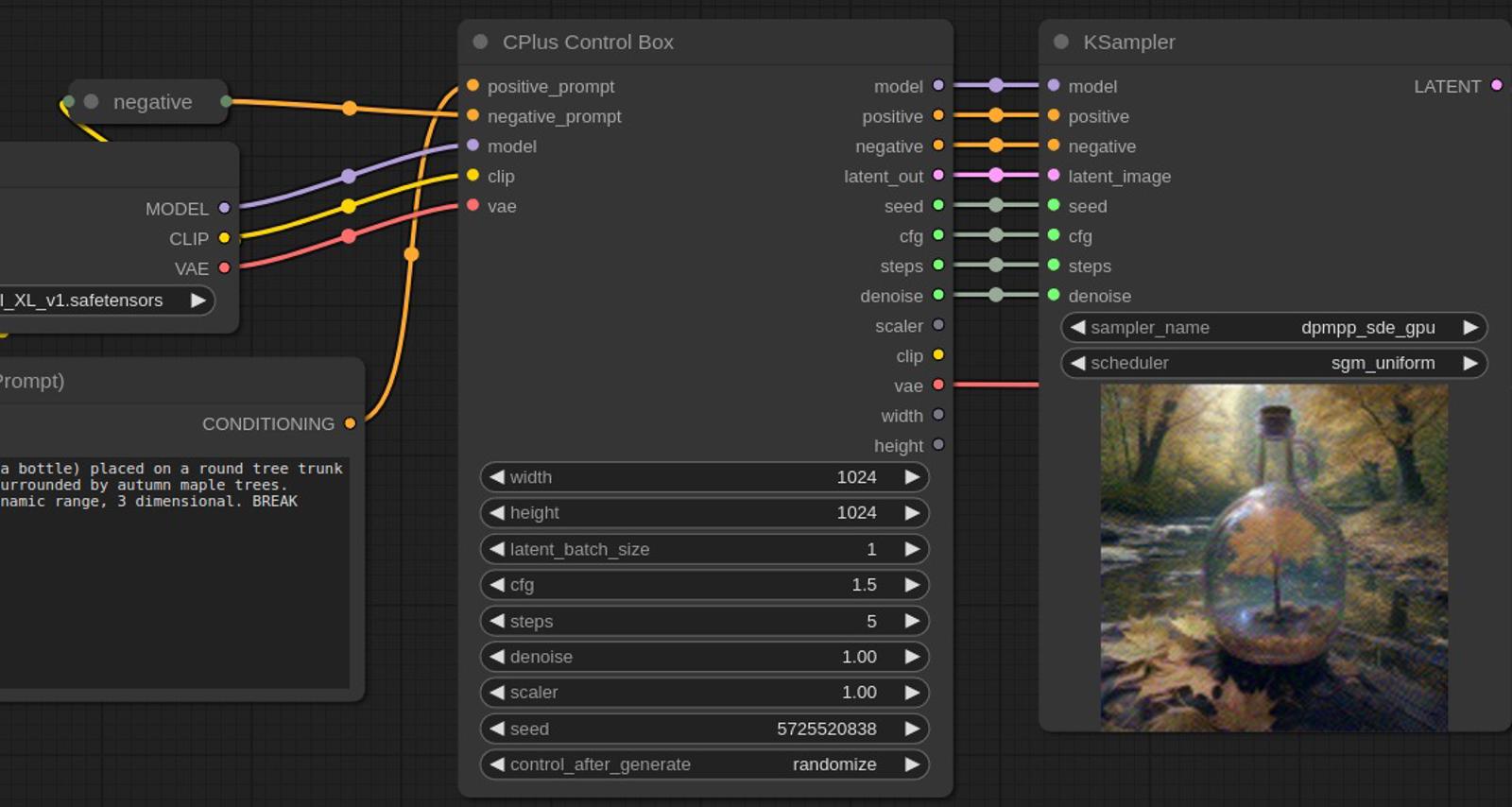Collapse the CPlus Control Box node via its dot
The height and width of the screenshot is (807, 1512).
point(480,42)
